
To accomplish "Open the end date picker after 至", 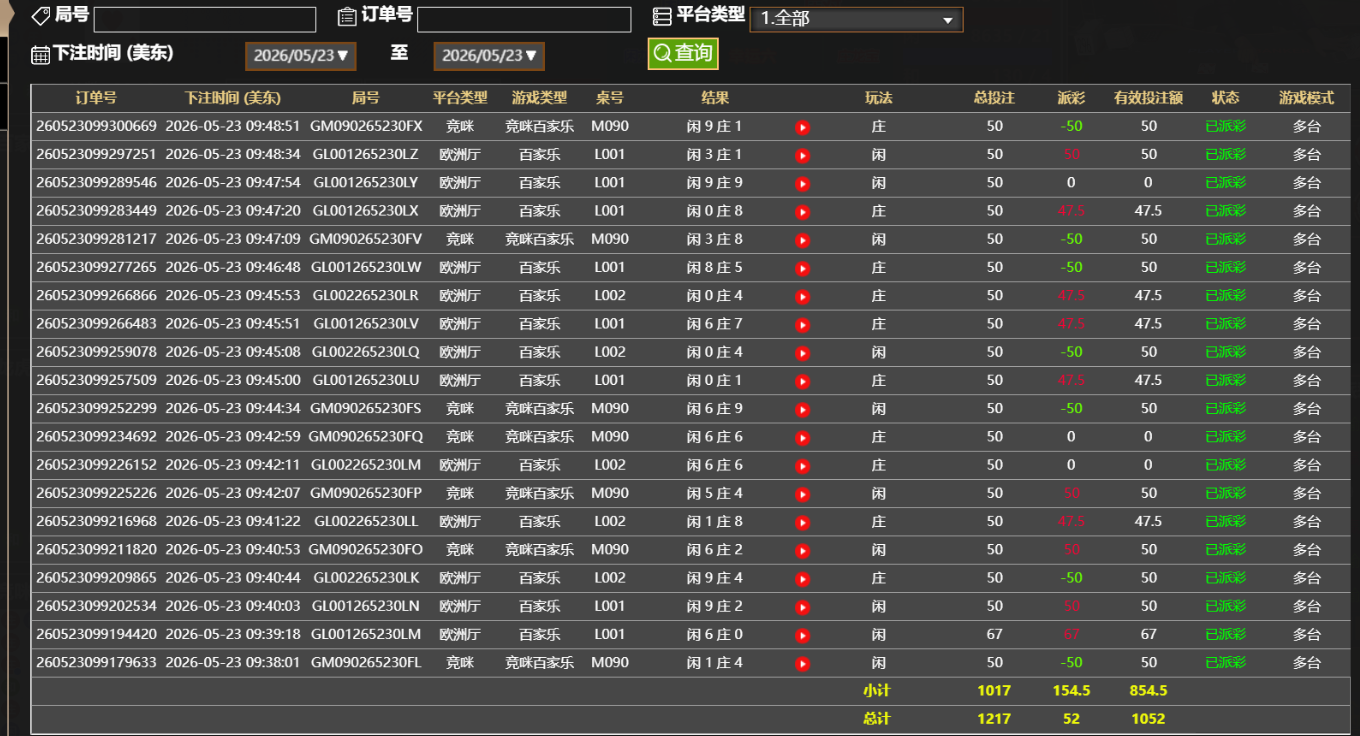I will coord(489,56).
